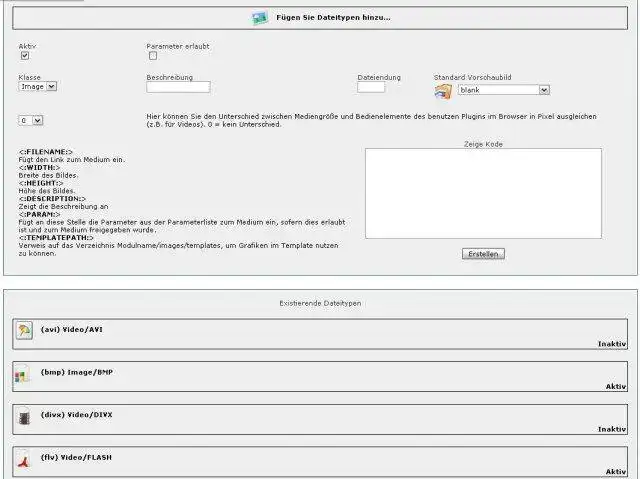Click the FLV Flash file type icon

(24, 459)
